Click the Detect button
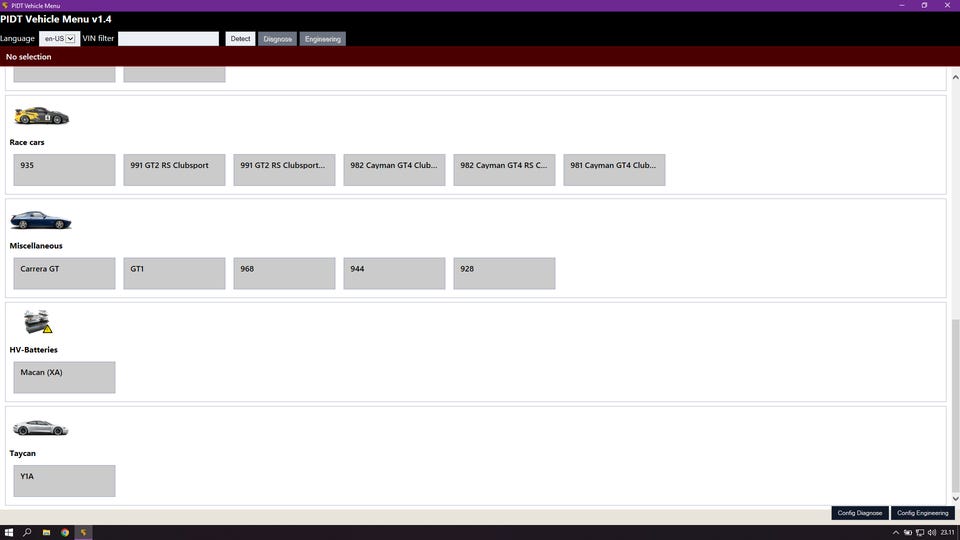This screenshot has width=960, height=540. [240, 39]
